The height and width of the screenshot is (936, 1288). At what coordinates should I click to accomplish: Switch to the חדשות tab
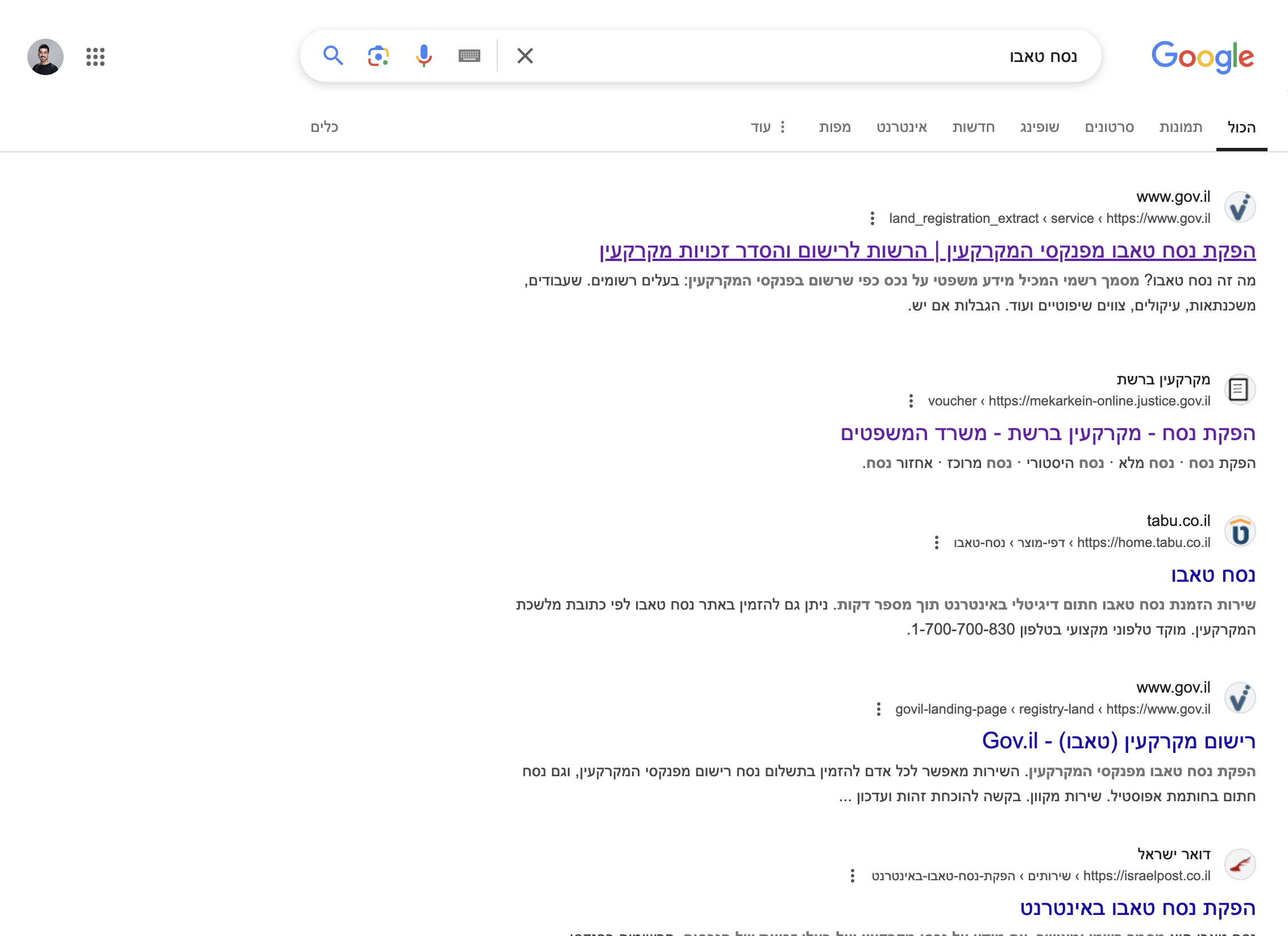coord(974,127)
